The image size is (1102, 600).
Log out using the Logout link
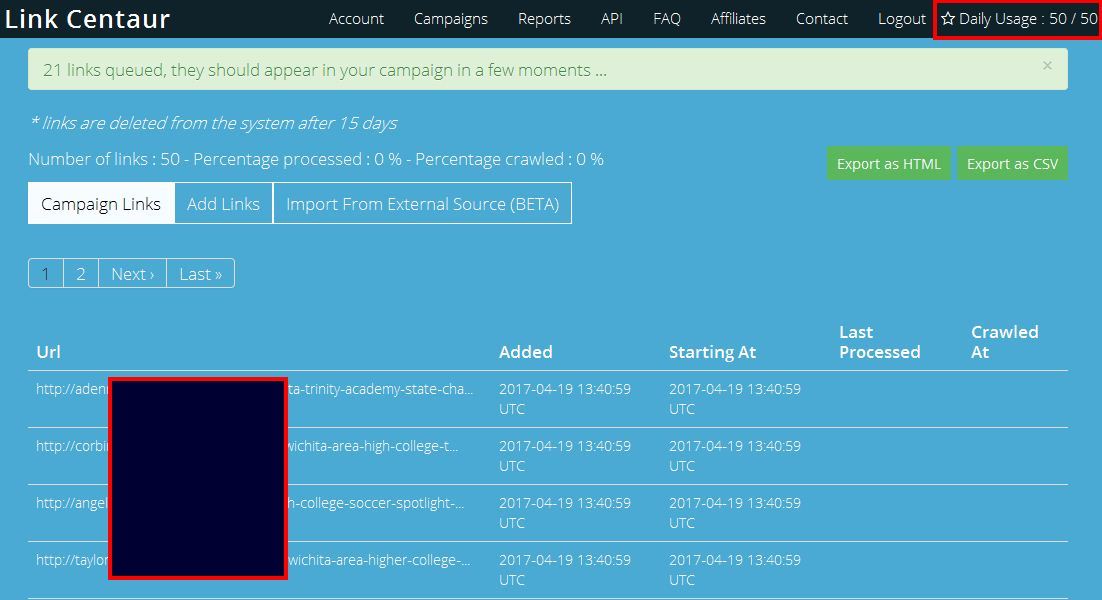(x=902, y=19)
